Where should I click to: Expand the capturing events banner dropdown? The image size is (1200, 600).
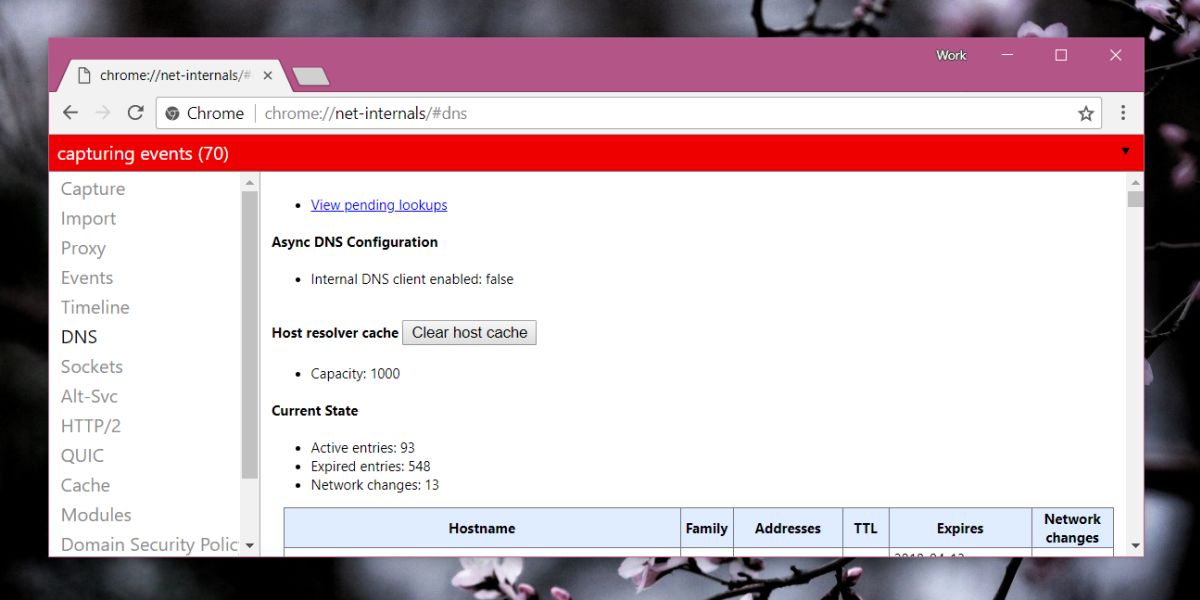(x=1126, y=152)
